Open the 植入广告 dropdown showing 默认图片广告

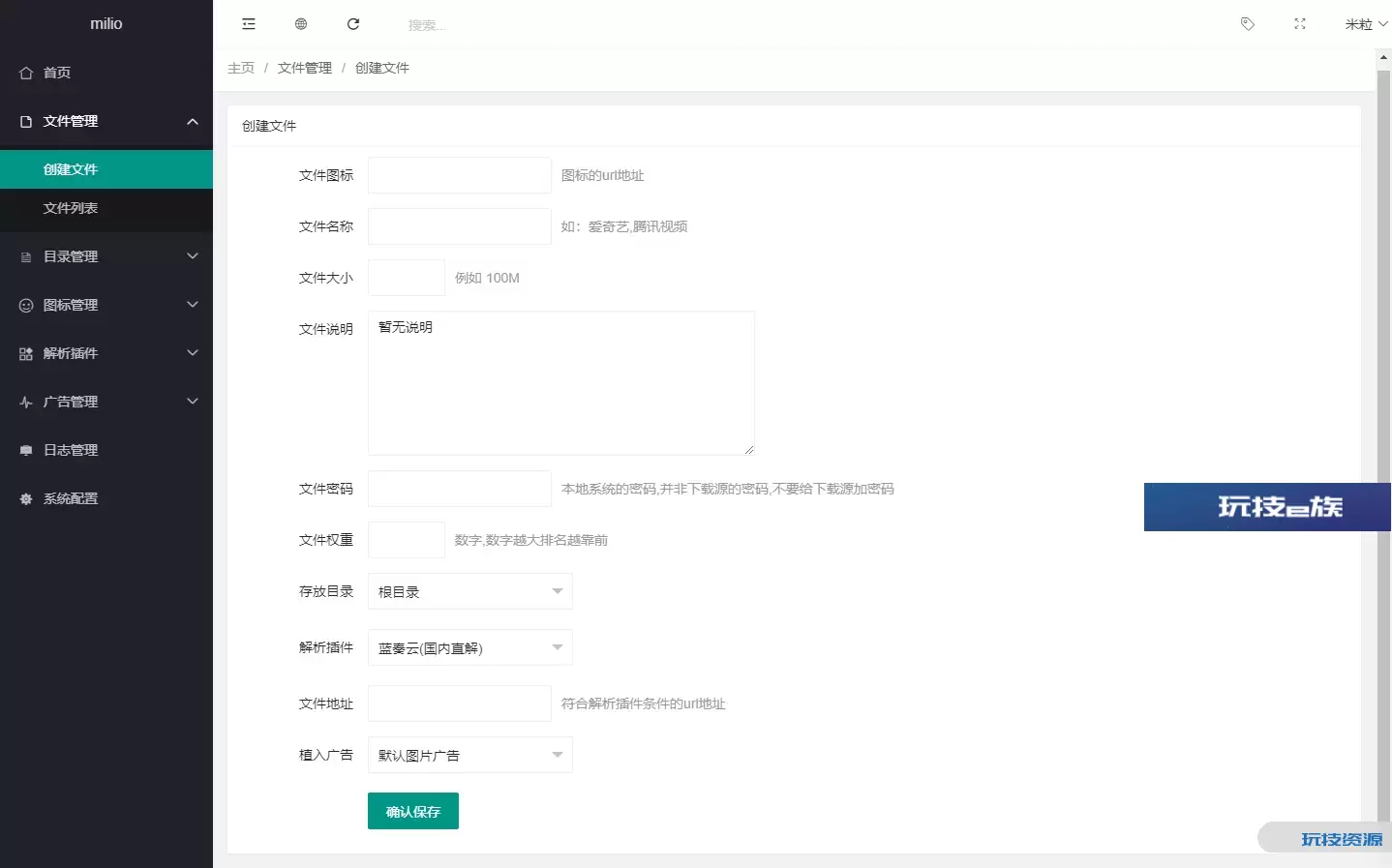(x=470, y=755)
